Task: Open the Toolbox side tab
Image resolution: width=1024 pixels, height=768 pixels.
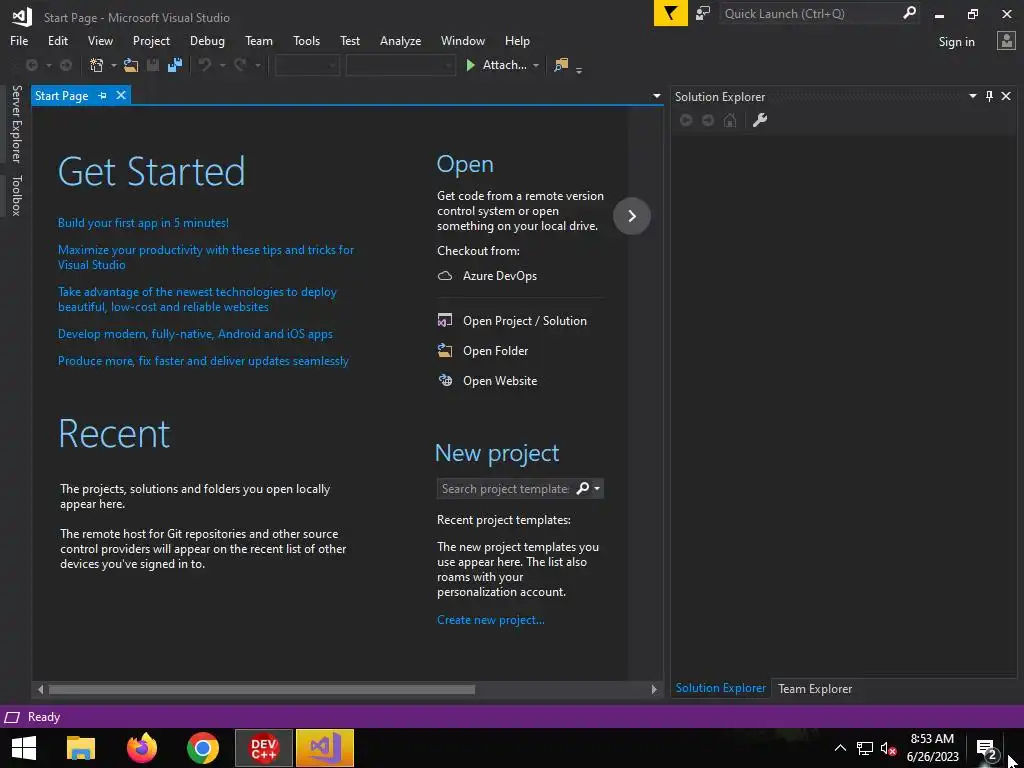Action: [16, 195]
